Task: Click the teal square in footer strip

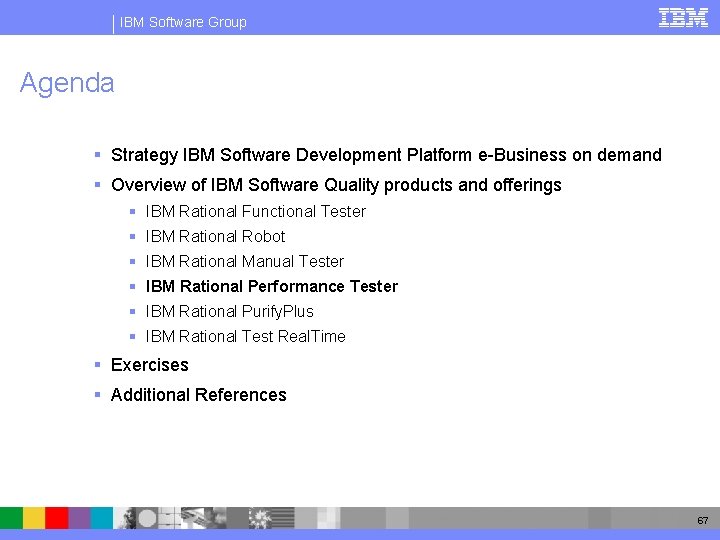Action: [x=101, y=518]
